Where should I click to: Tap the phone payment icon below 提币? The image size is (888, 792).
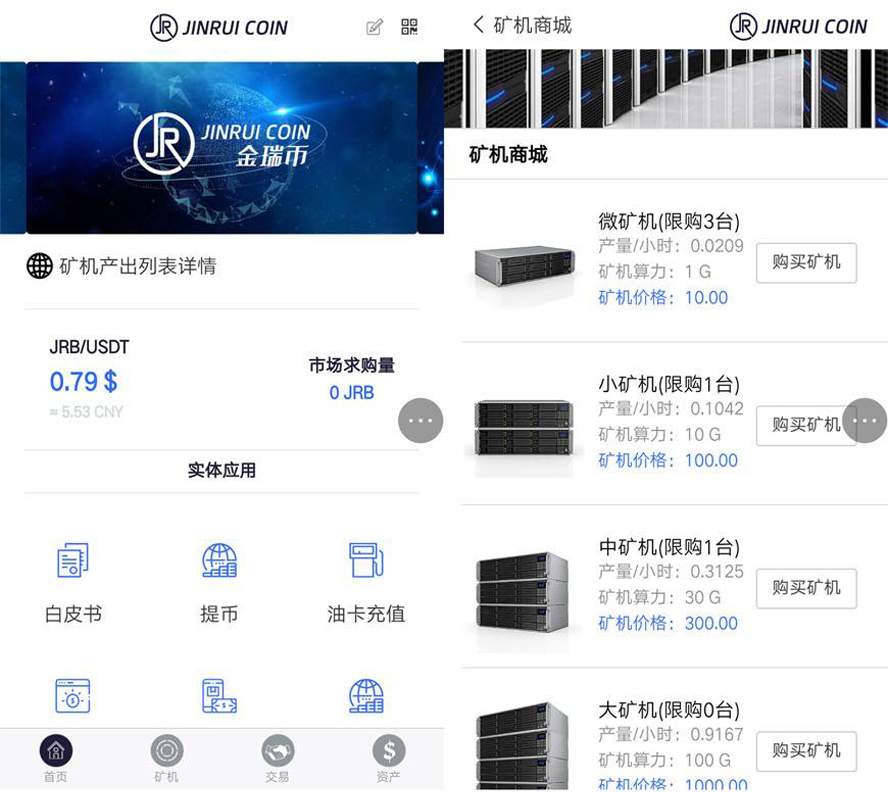click(x=219, y=696)
